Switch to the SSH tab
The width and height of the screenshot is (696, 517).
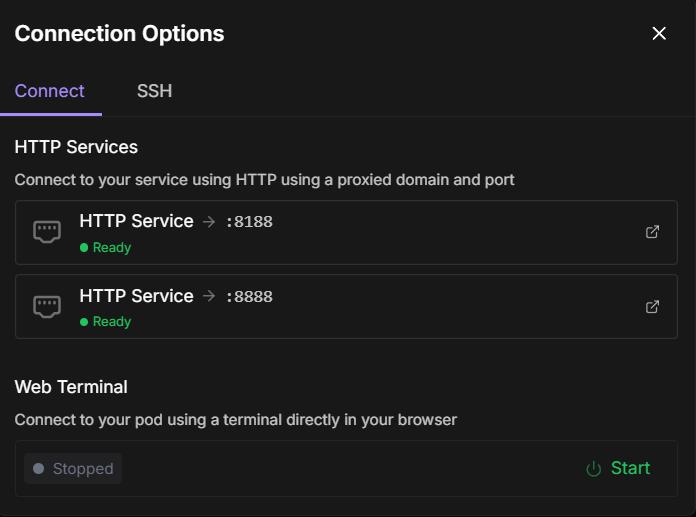154,91
